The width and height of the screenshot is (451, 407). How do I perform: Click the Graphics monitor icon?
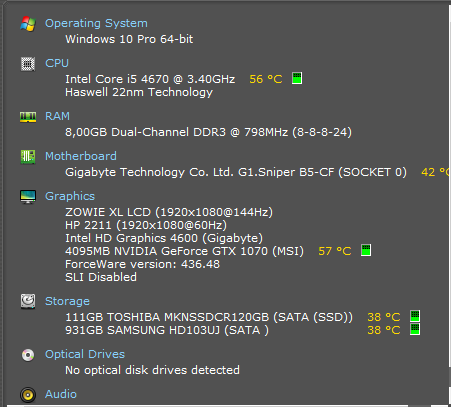(28, 197)
